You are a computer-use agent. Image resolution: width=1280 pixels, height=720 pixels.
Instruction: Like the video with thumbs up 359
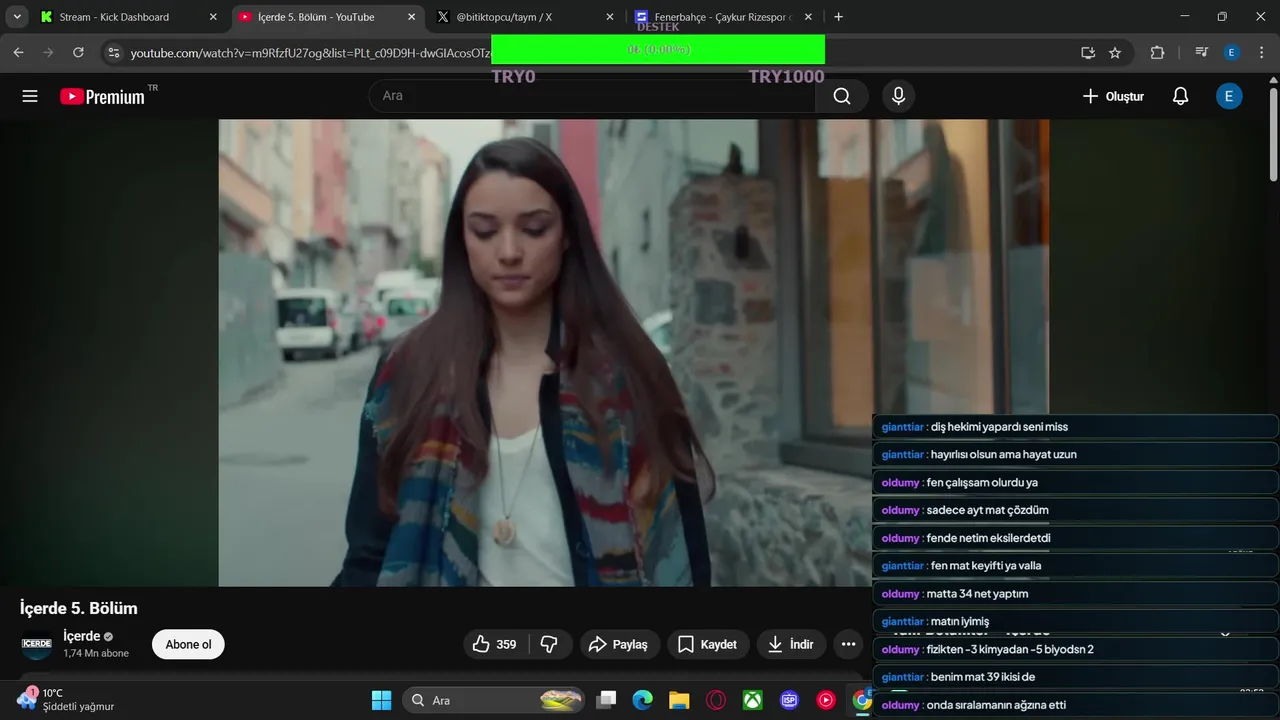tap(497, 645)
